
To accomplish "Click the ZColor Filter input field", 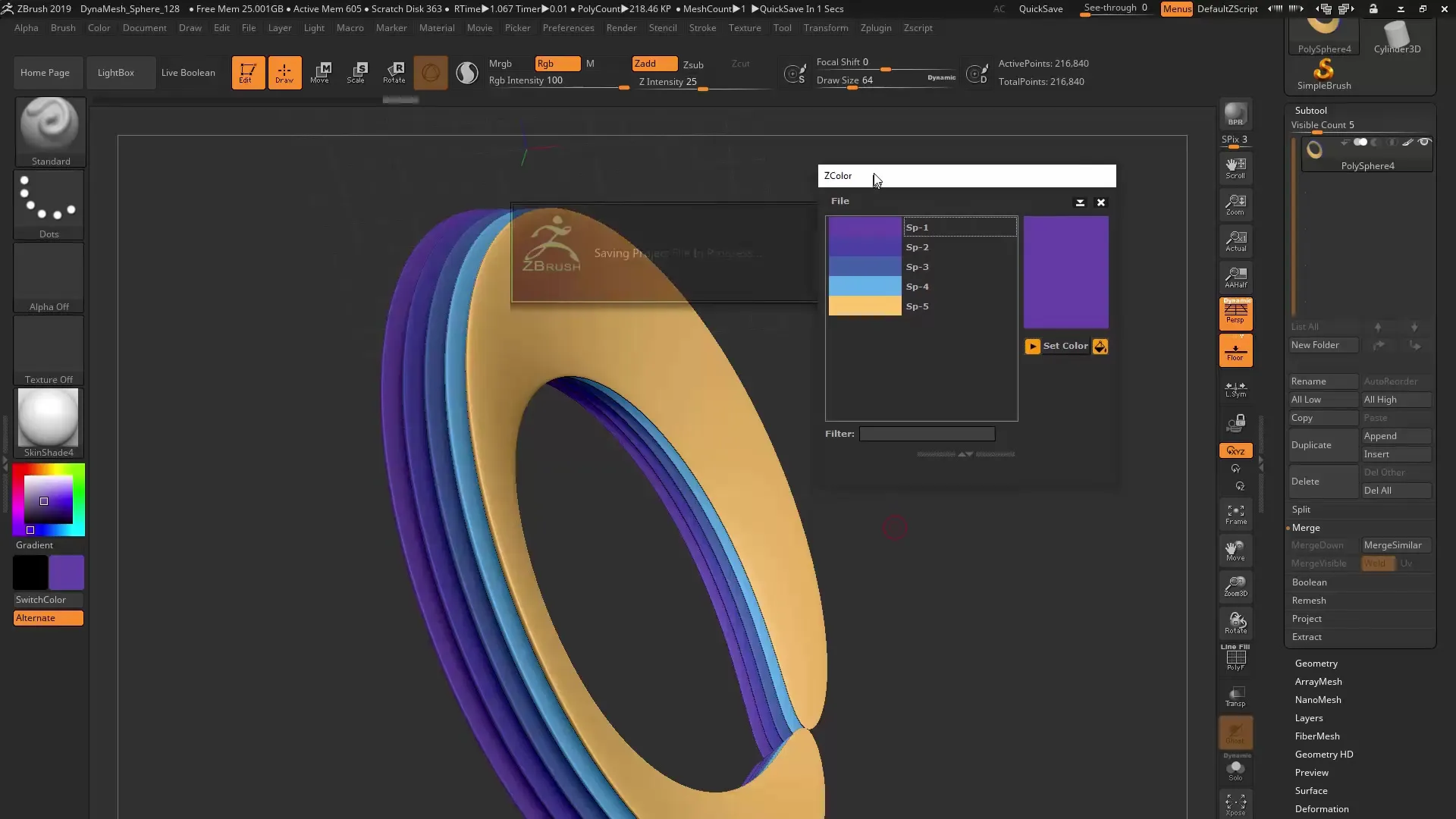I will 927,434.
